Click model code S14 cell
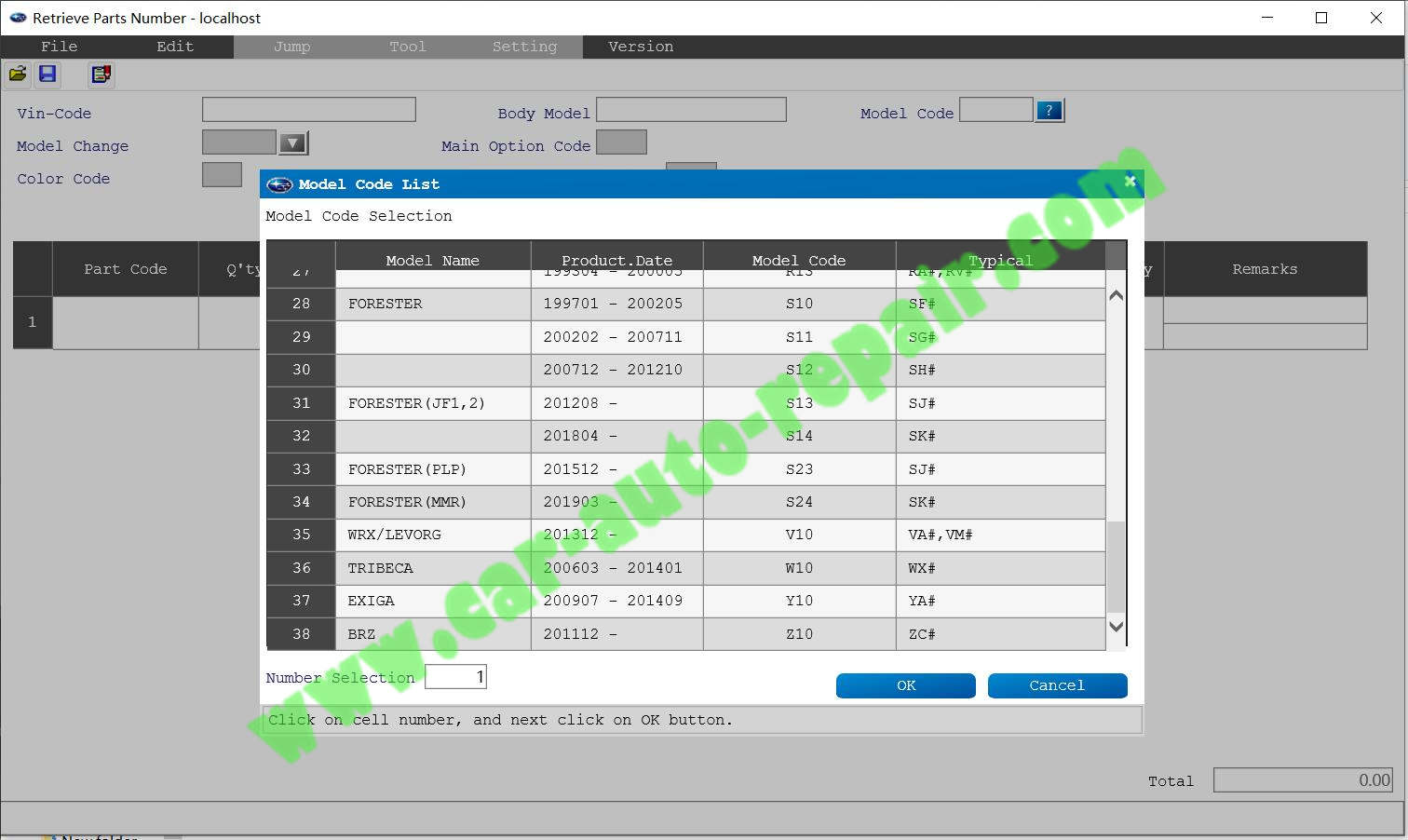The height and width of the screenshot is (840, 1408). pyautogui.click(x=799, y=436)
